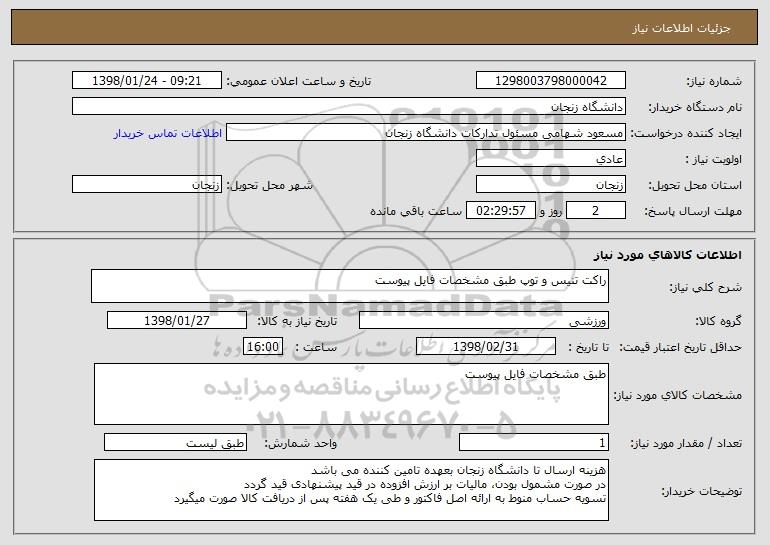Viewport: 770px width, 545px height.
Task: Click the unit field طبق لیست
Action: coord(175,442)
